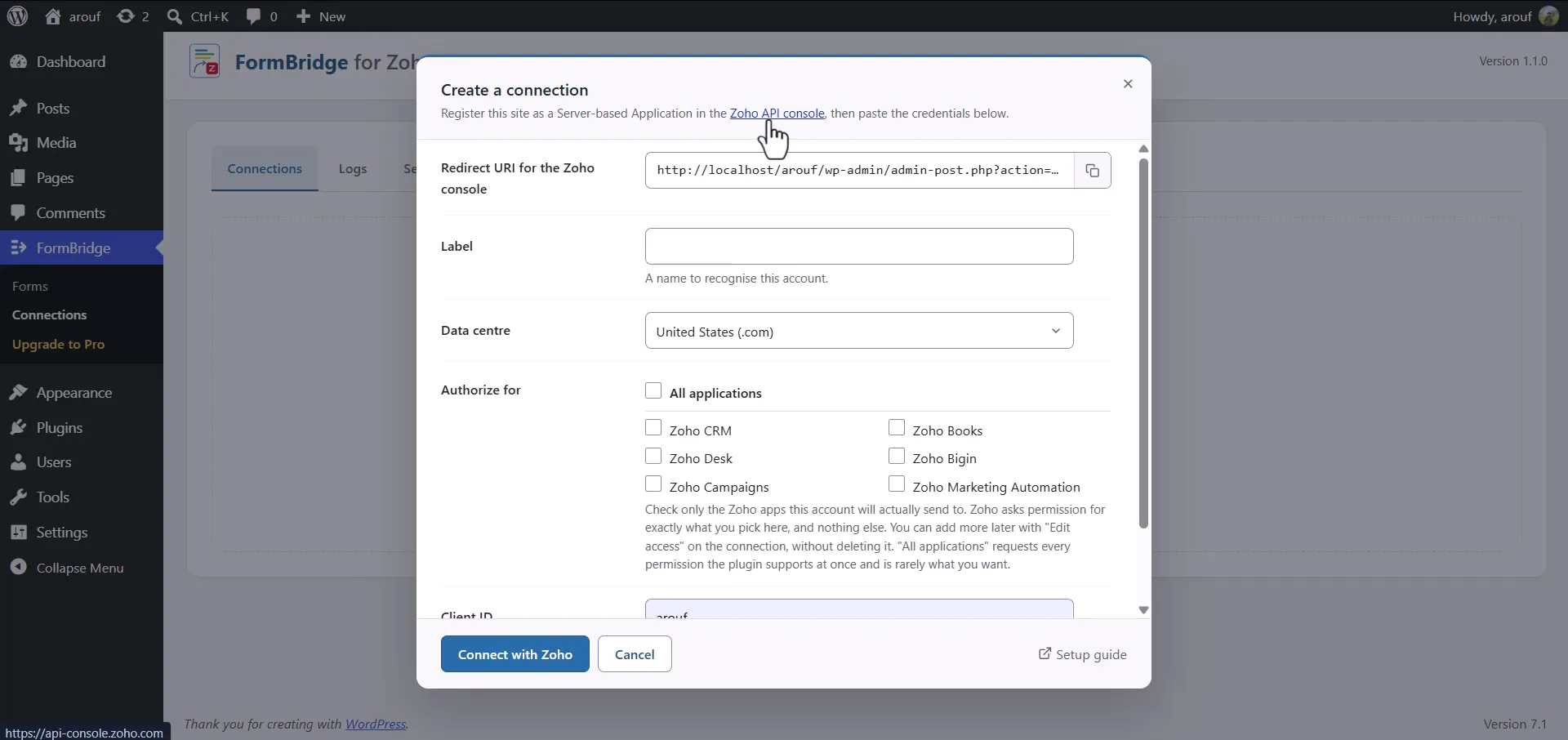Screen dimensions: 1568x740
Task: Follow the WordPress footer link
Action: [376, 724]
